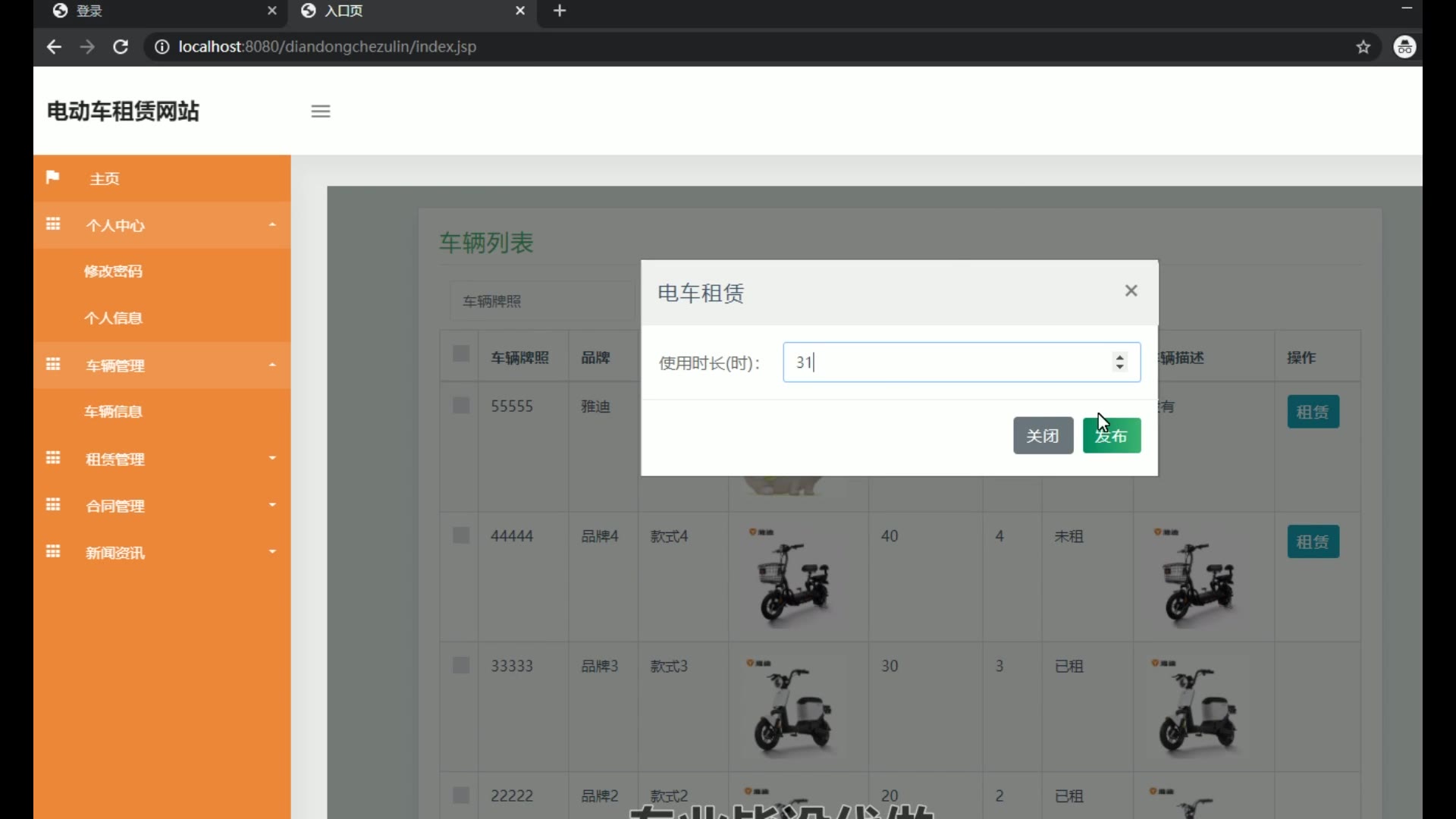Increase 使用时长 with the up spinner arrow
Screen dimensions: 1456x819
(1120, 357)
